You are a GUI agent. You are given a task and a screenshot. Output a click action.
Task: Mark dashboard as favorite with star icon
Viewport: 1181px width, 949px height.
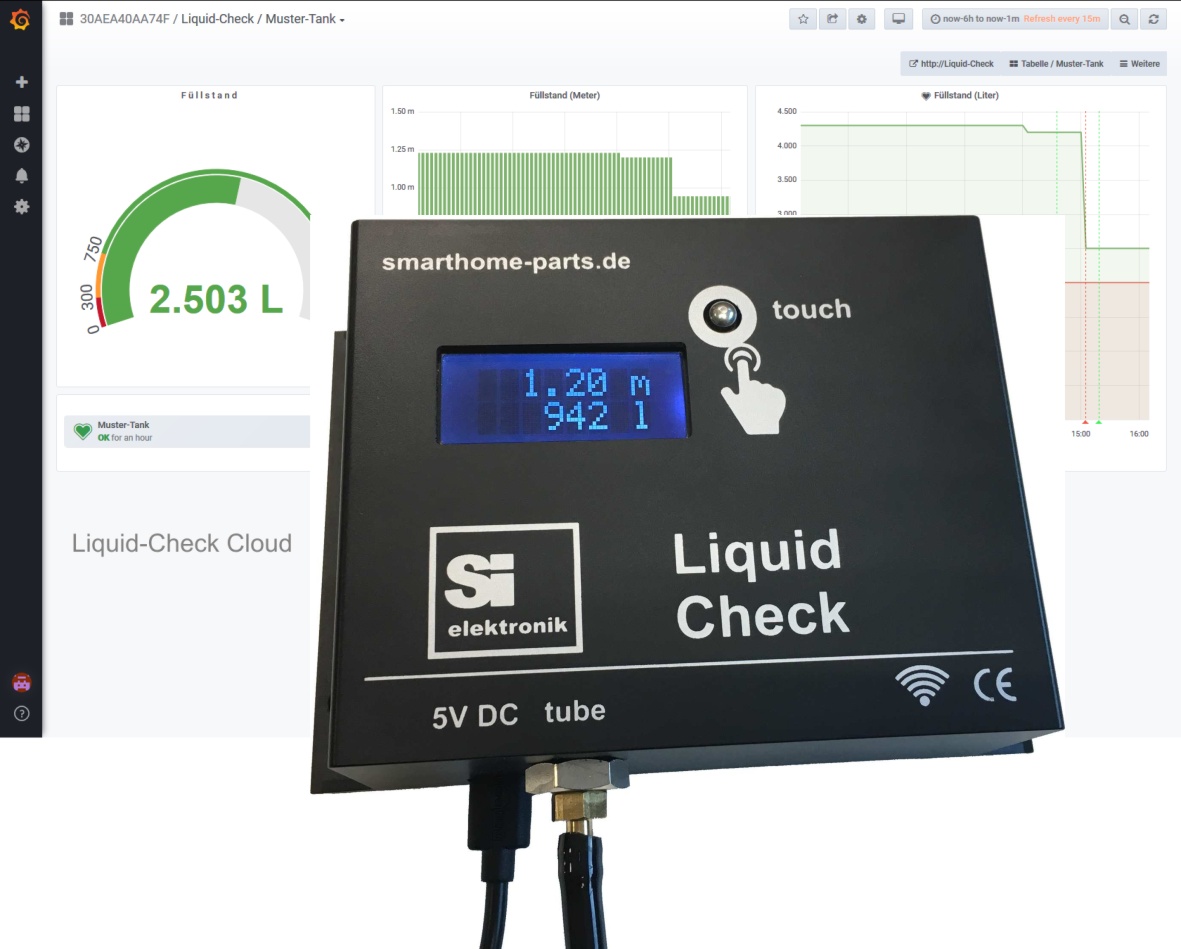tap(803, 19)
